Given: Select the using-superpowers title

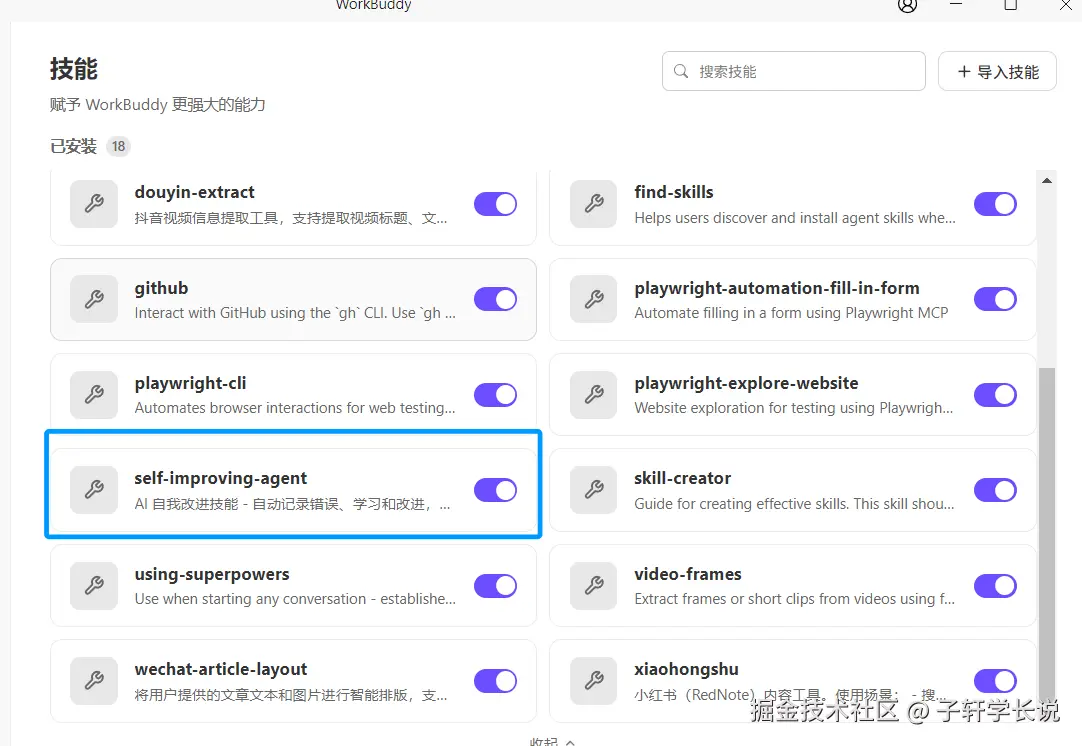Looking at the screenshot, I should coord(212,574).
